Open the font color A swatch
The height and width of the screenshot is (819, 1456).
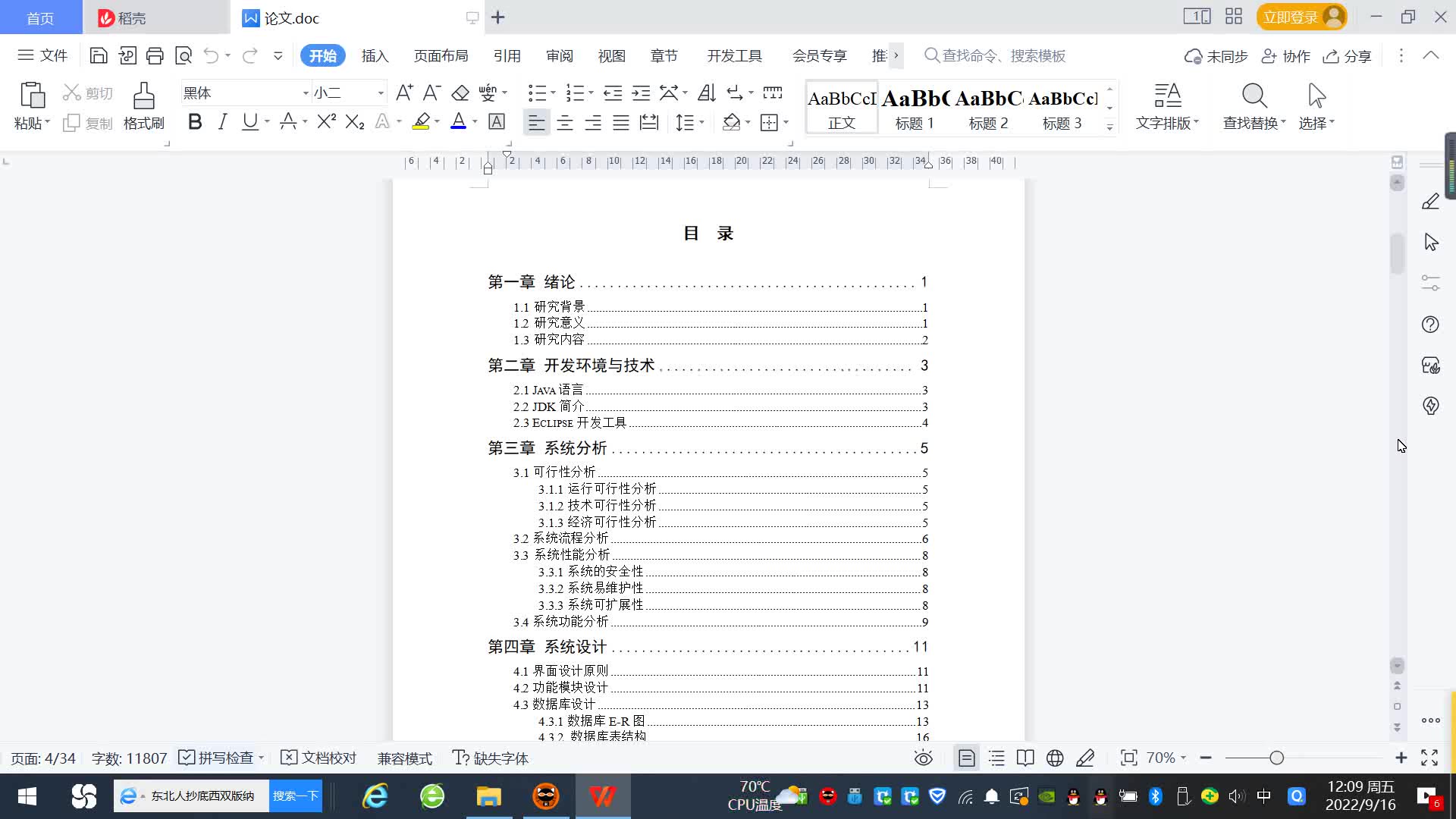[x=458, y=121]
